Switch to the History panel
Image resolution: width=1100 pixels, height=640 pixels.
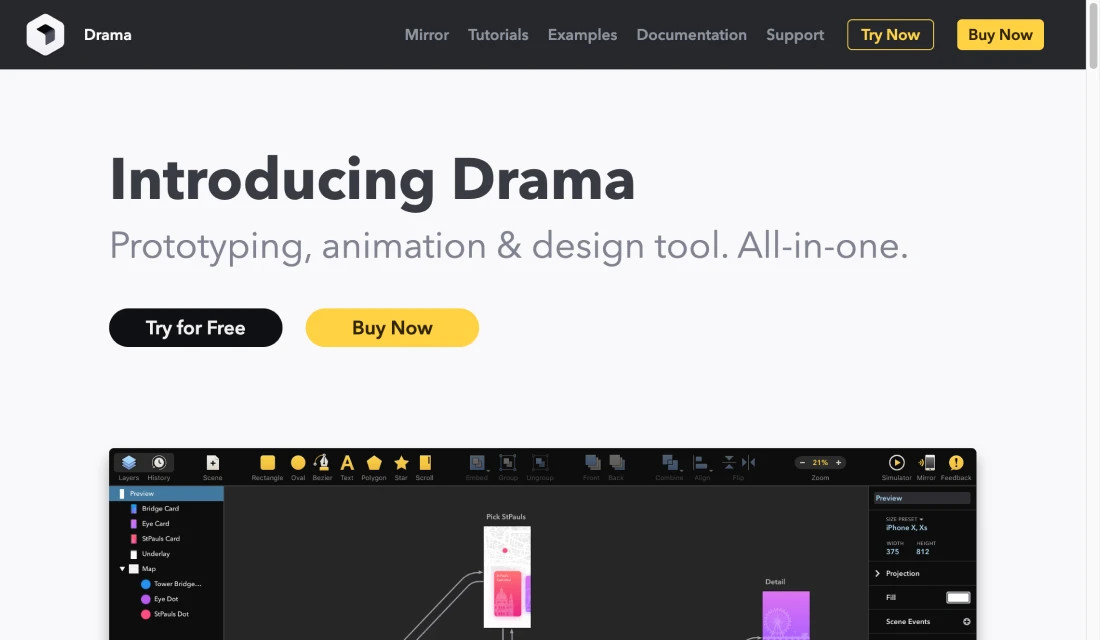pyautogui.click(x=158, y=463)
